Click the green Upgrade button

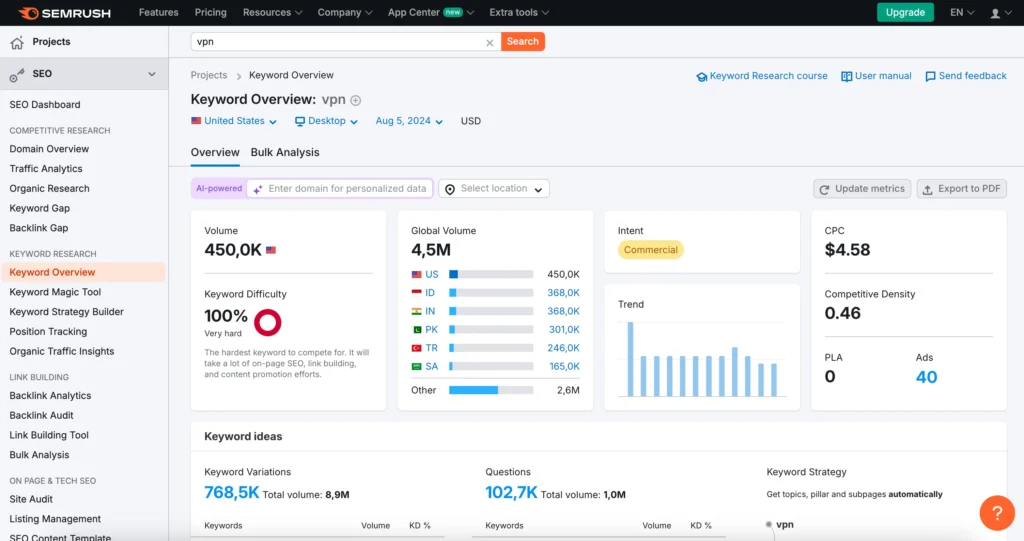(x=905, y=13)
